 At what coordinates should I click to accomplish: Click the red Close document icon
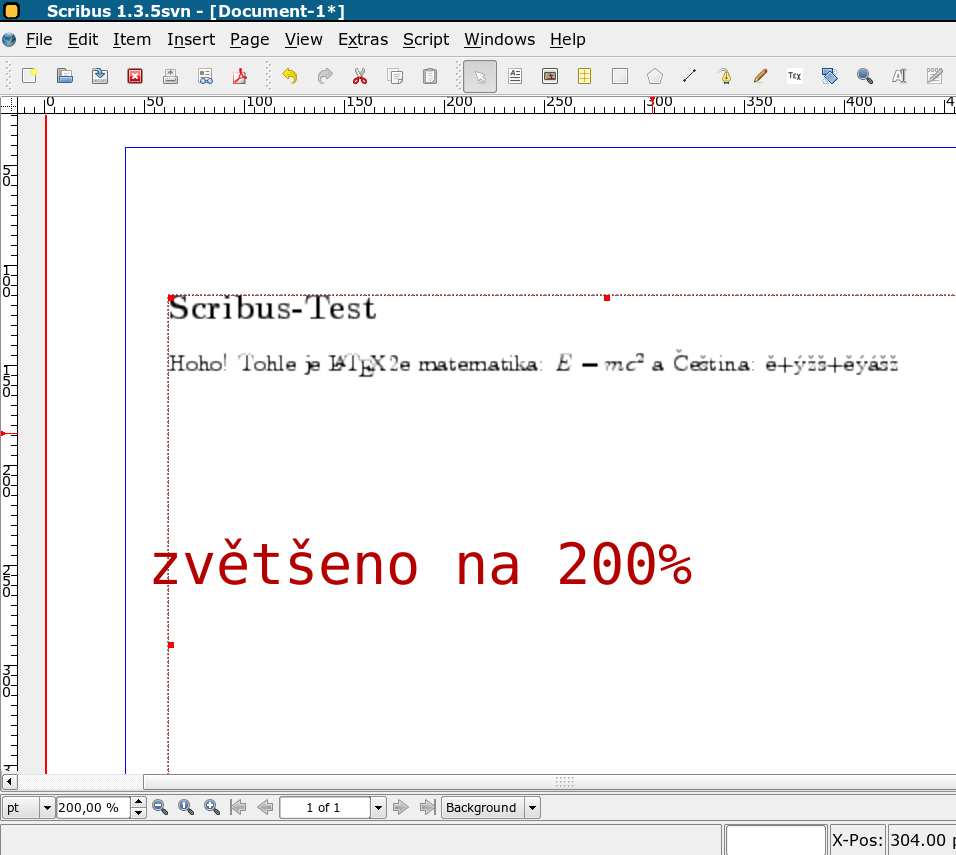click(135, 76)
